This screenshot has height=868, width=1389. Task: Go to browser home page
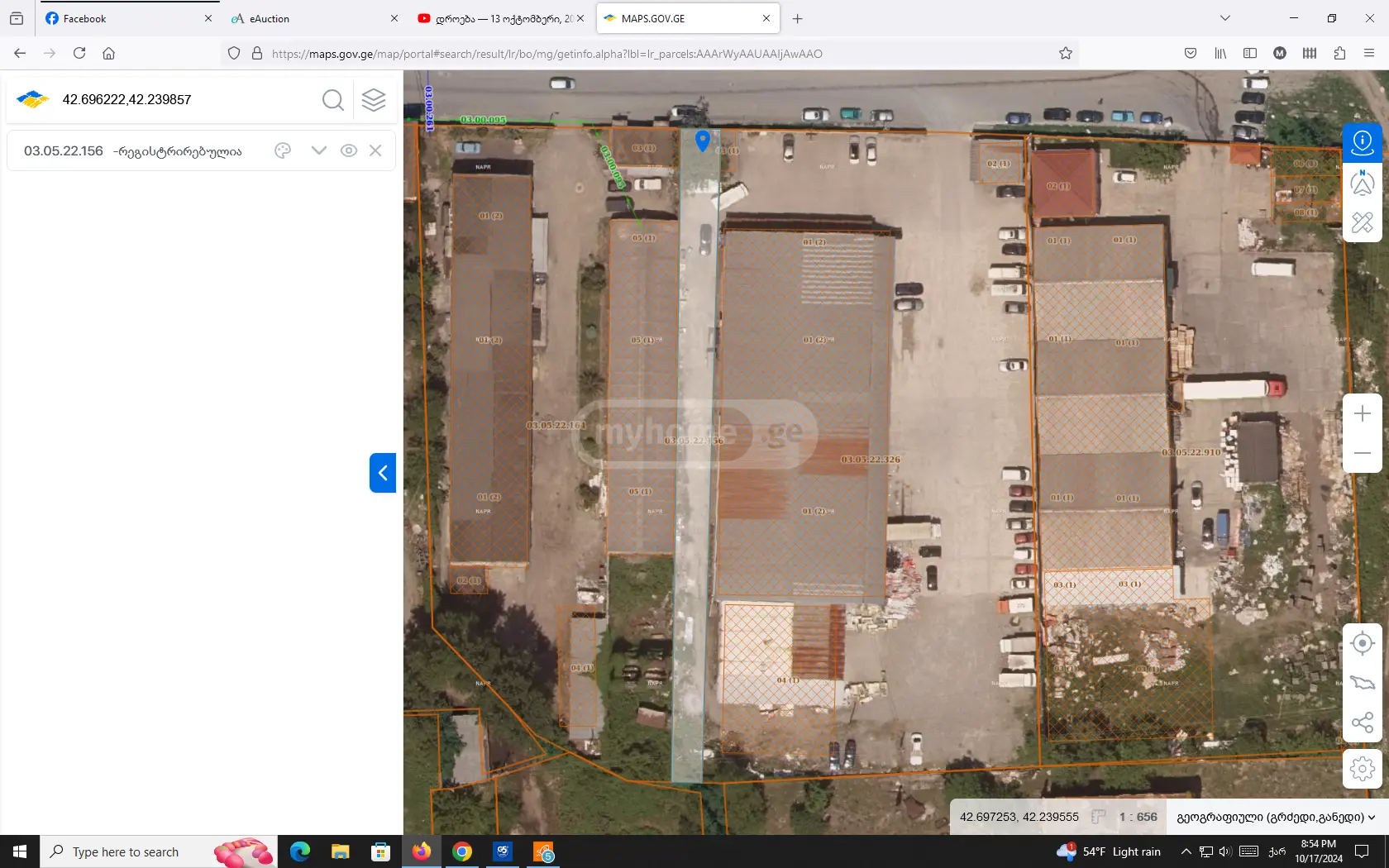pos(108,53)
